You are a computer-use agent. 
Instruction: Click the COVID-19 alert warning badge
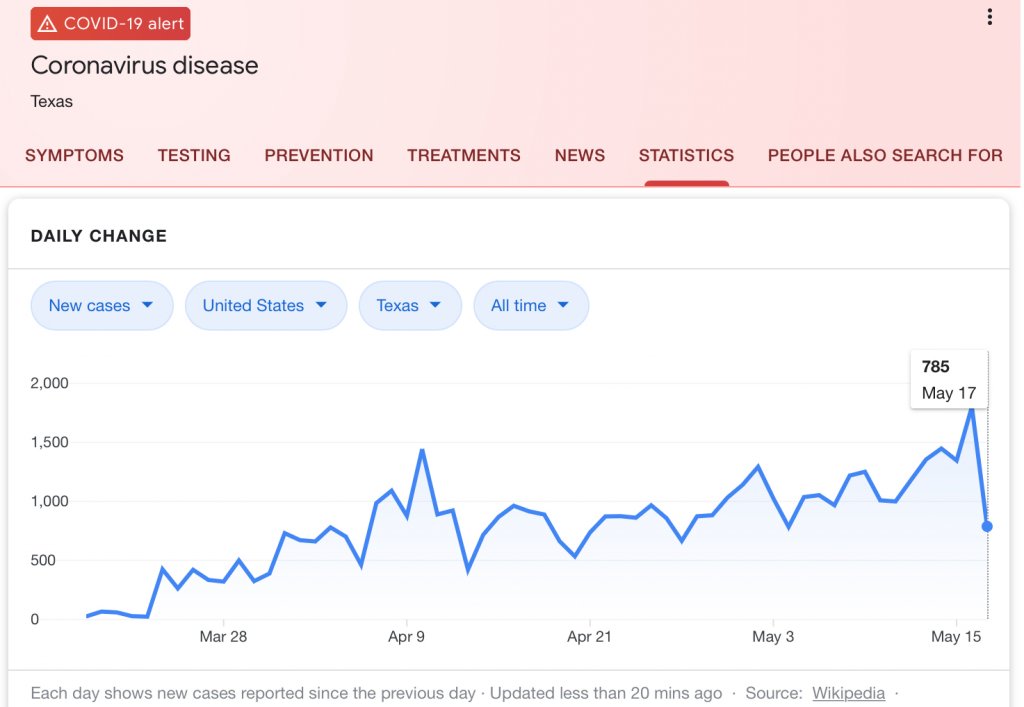pos(110,24)
